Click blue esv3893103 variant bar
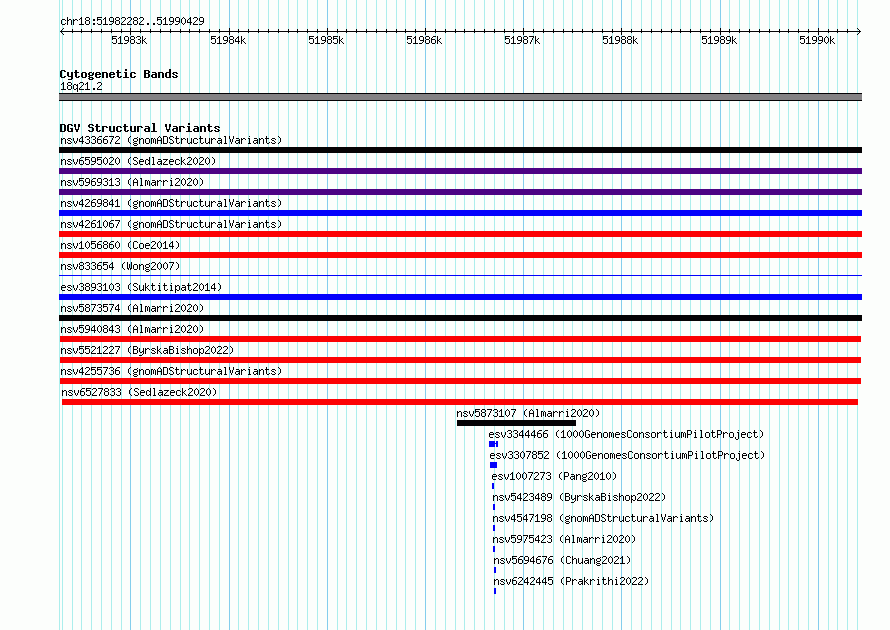The height and width of the screenshot is (630, 890). click(460, 297)
